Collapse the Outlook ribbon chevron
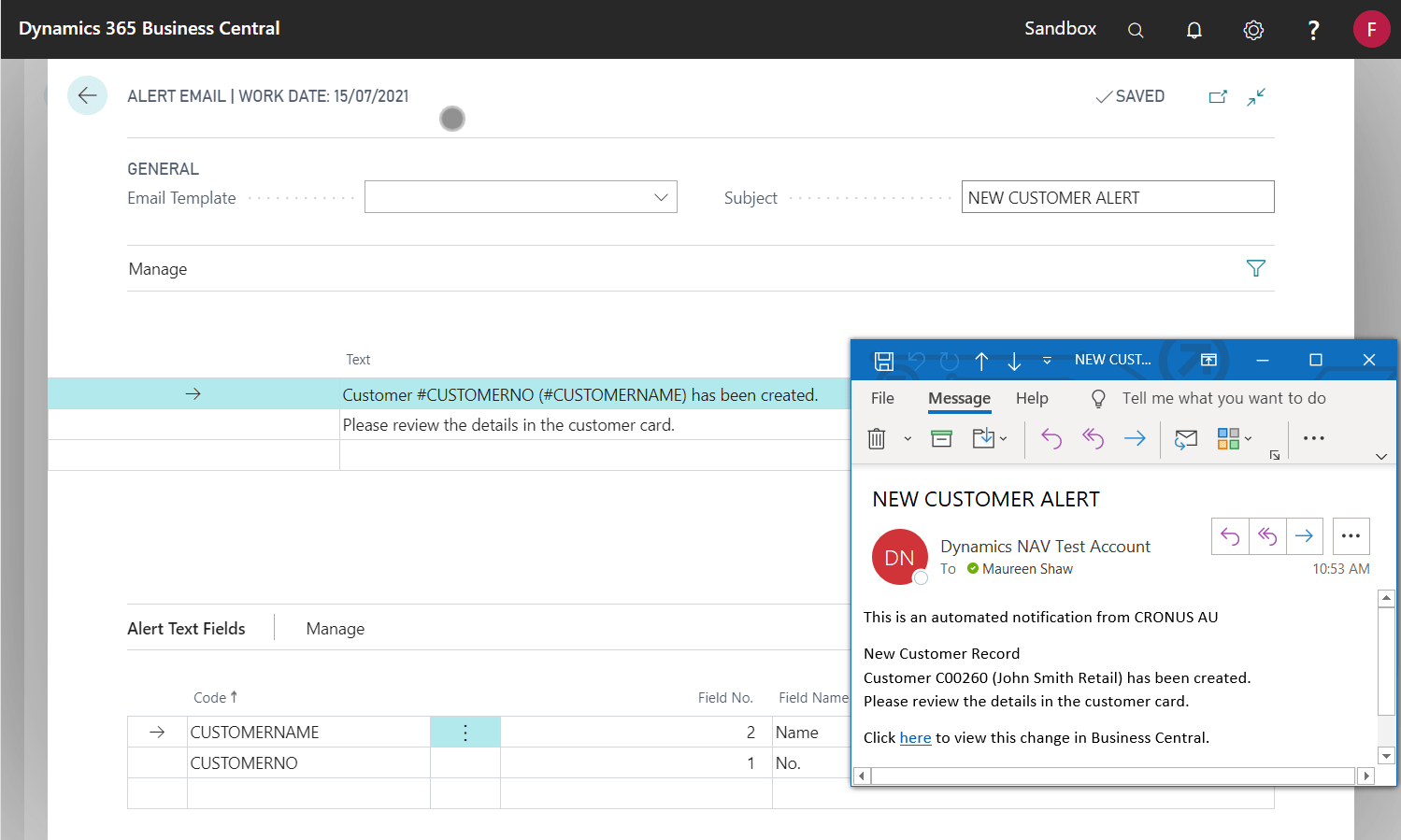The height and width of the screenshot is (840, 1401). (x=1381, y=457)
